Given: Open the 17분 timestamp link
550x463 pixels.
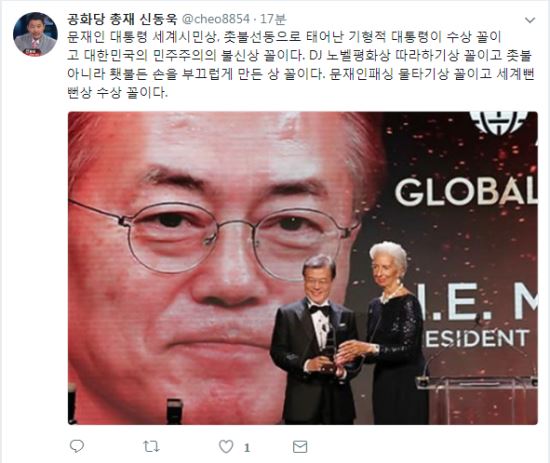Looking at the screenshot, I should [x=273, y=19].
